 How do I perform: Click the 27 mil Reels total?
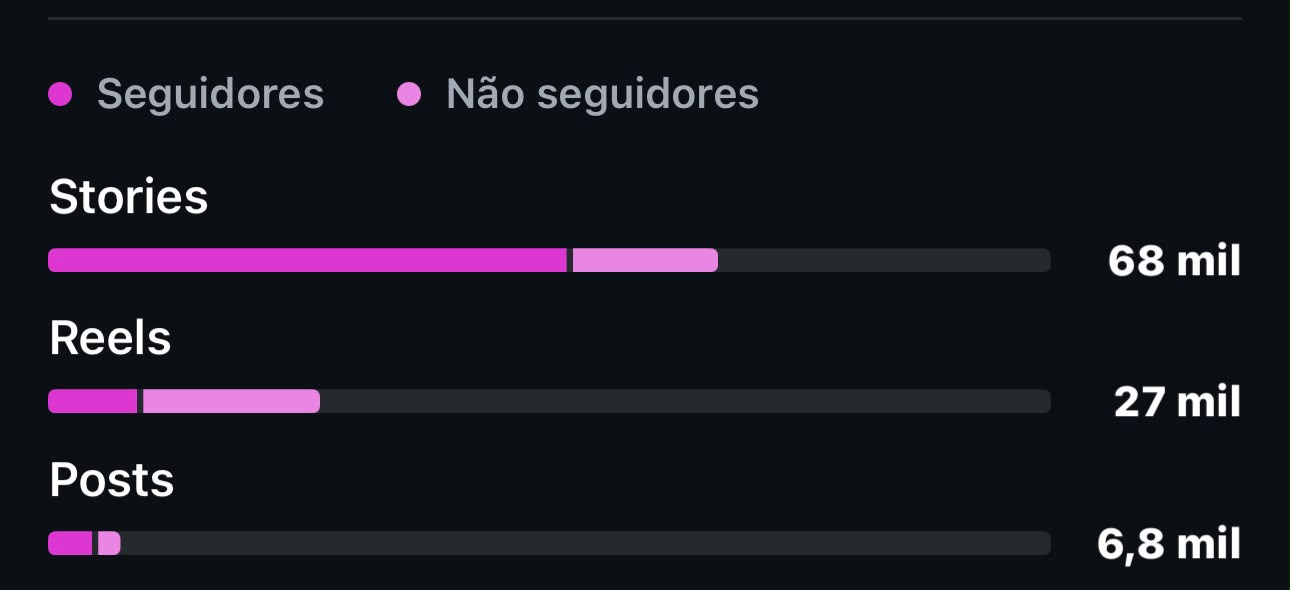point(1177,402)
